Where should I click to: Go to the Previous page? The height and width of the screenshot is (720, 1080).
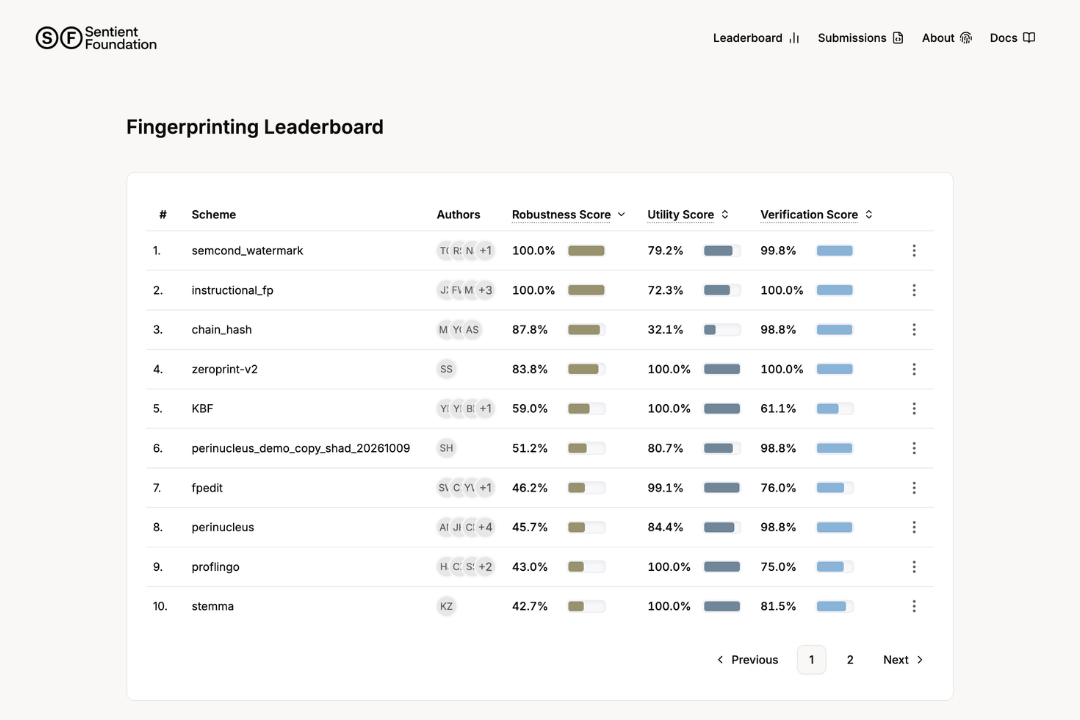pyautogui.click(x=747, y=660)
